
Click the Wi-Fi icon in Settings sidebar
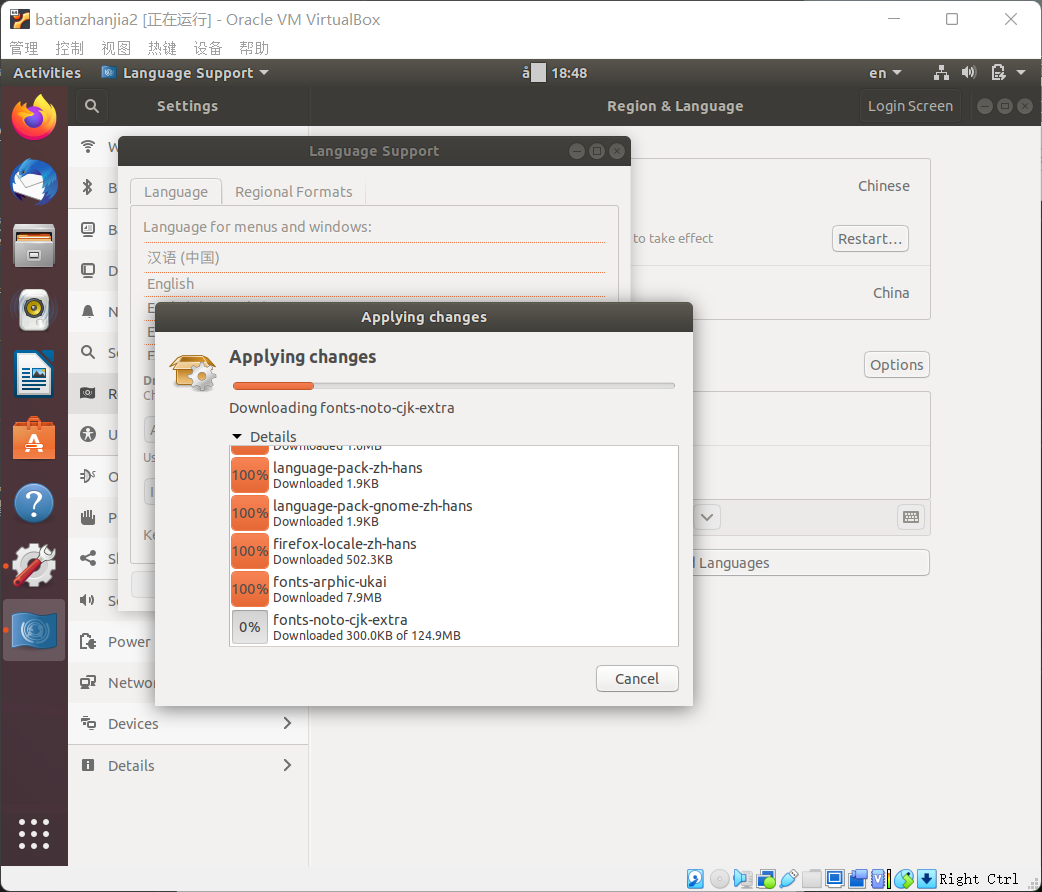(x=88, y=146)
